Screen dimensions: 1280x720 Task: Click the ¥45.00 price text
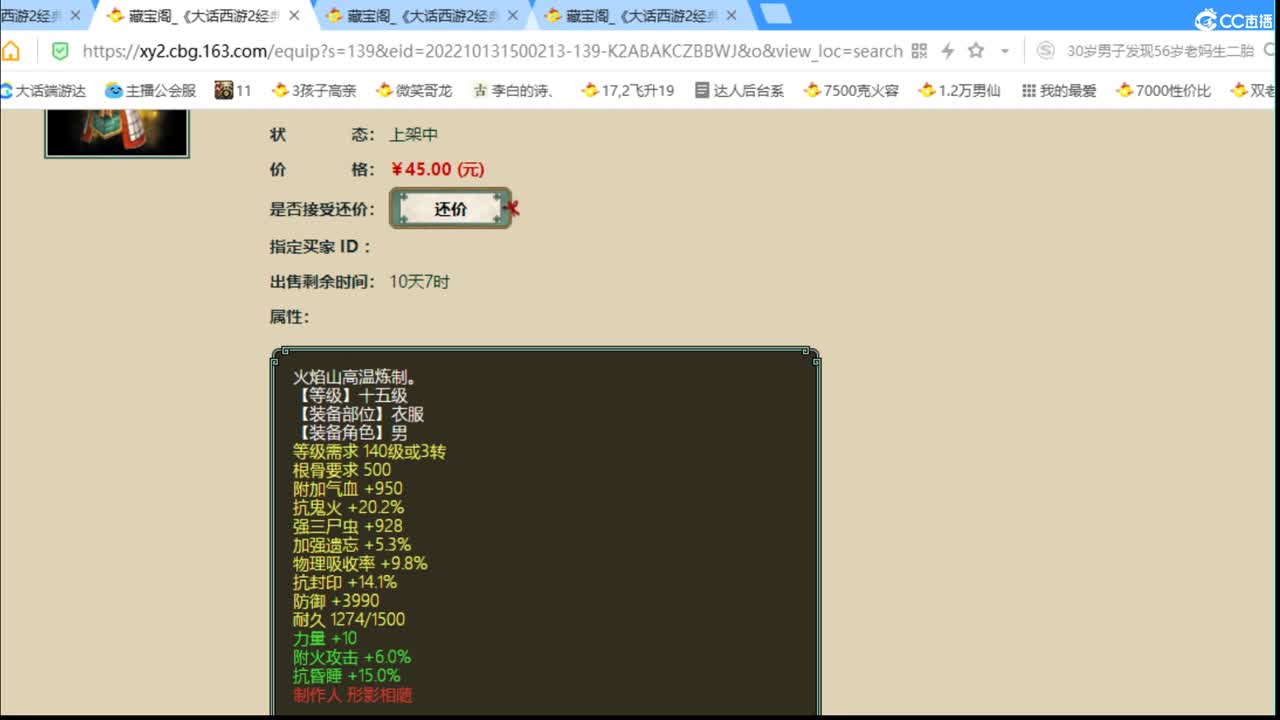(x=438, y=170)
